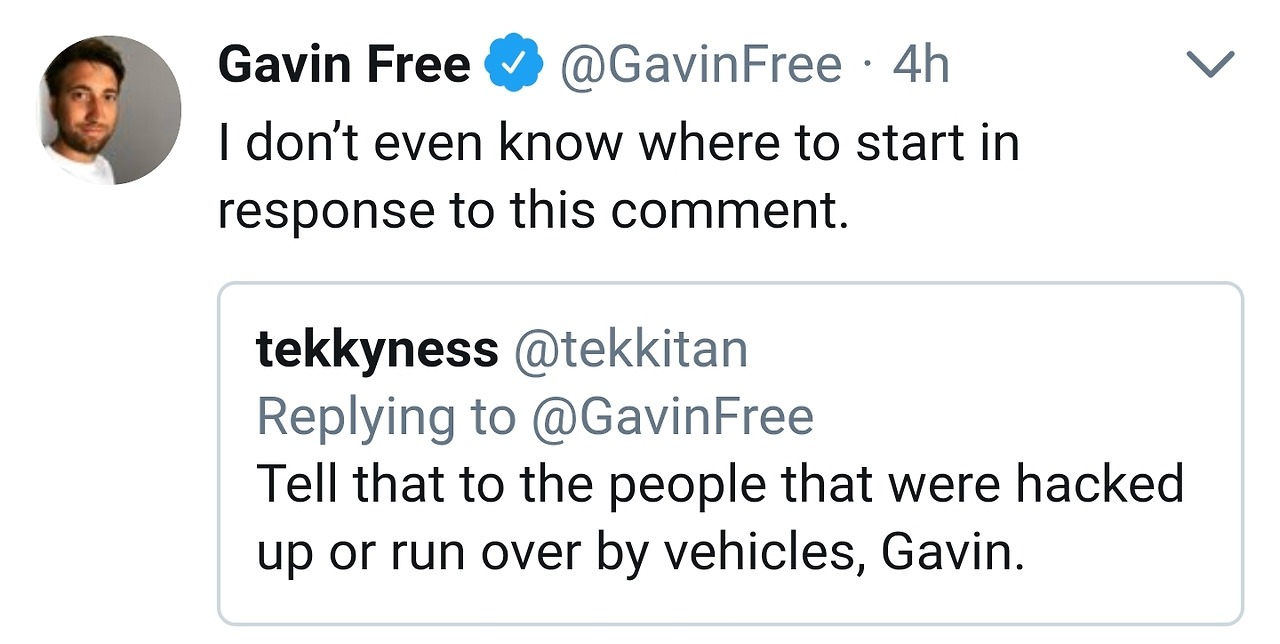Click the line 'Tell that to the people that were hacked'
Image resolution: width=1280 pixels, height=644 pixels.
(x=720, y=484)
